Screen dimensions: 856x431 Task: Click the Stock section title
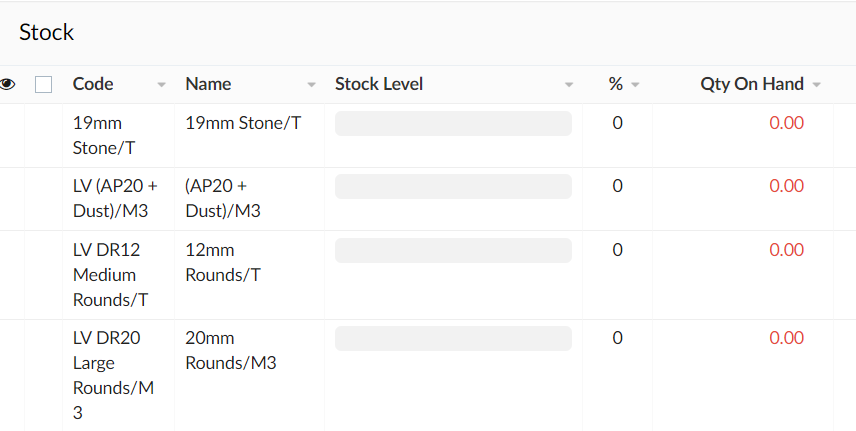pos(46,32)
